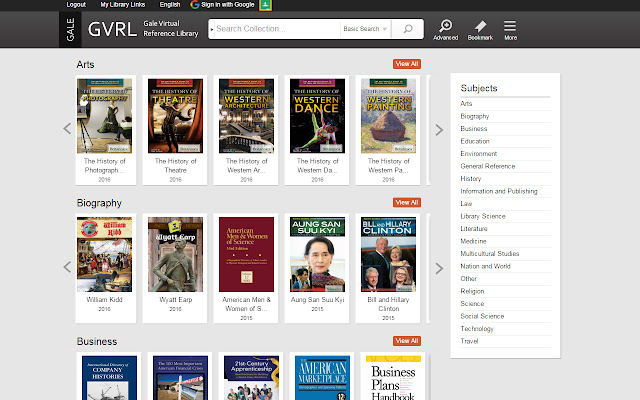Open the William Kidd book cover
The width and height of the screenshot is (640, 400).
(104, 254)
